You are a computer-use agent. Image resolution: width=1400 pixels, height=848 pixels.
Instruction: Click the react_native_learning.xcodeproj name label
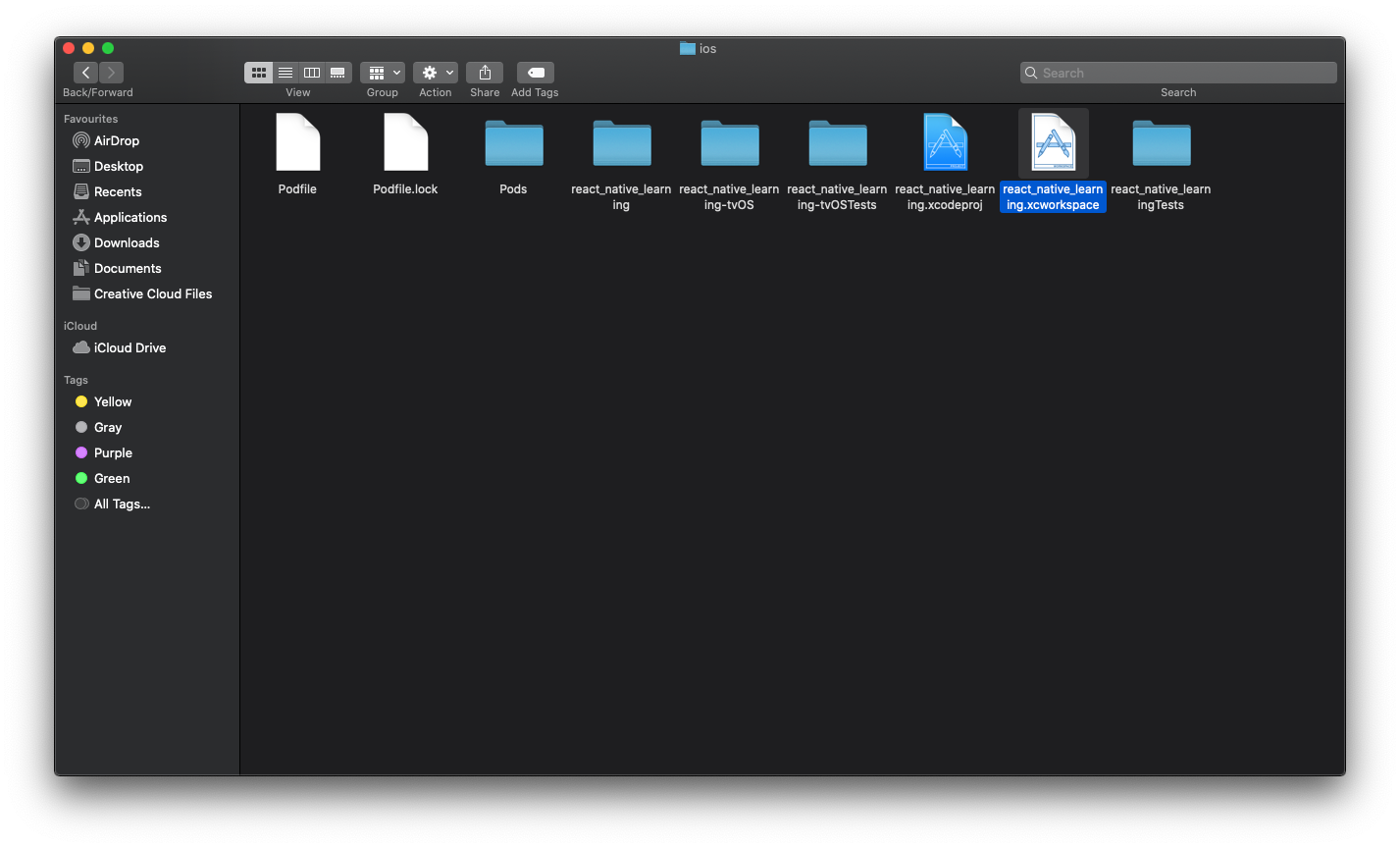coord(945,197)
